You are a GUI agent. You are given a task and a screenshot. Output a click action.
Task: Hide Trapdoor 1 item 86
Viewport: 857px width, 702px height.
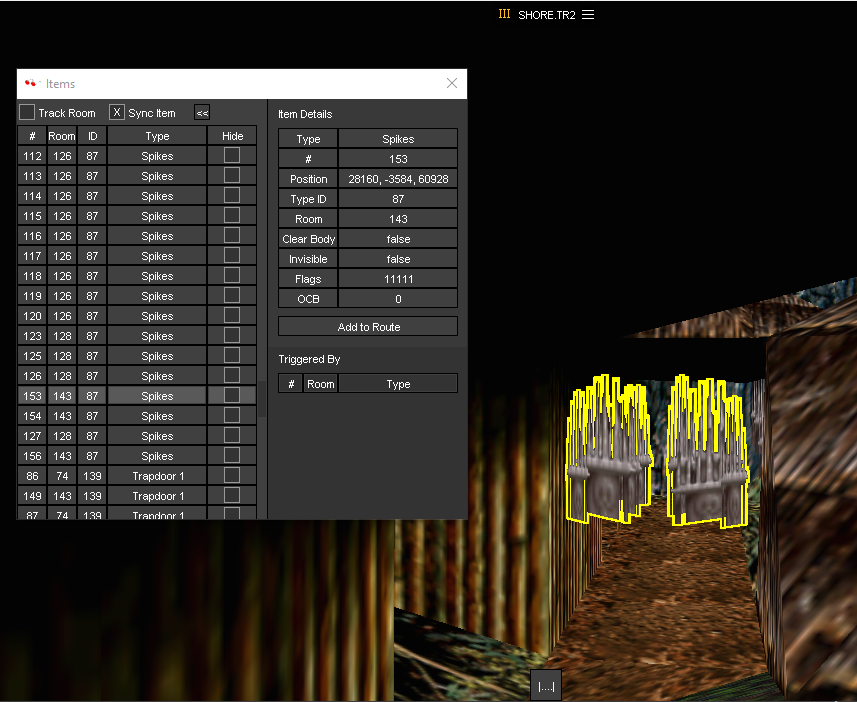[232, 475]
